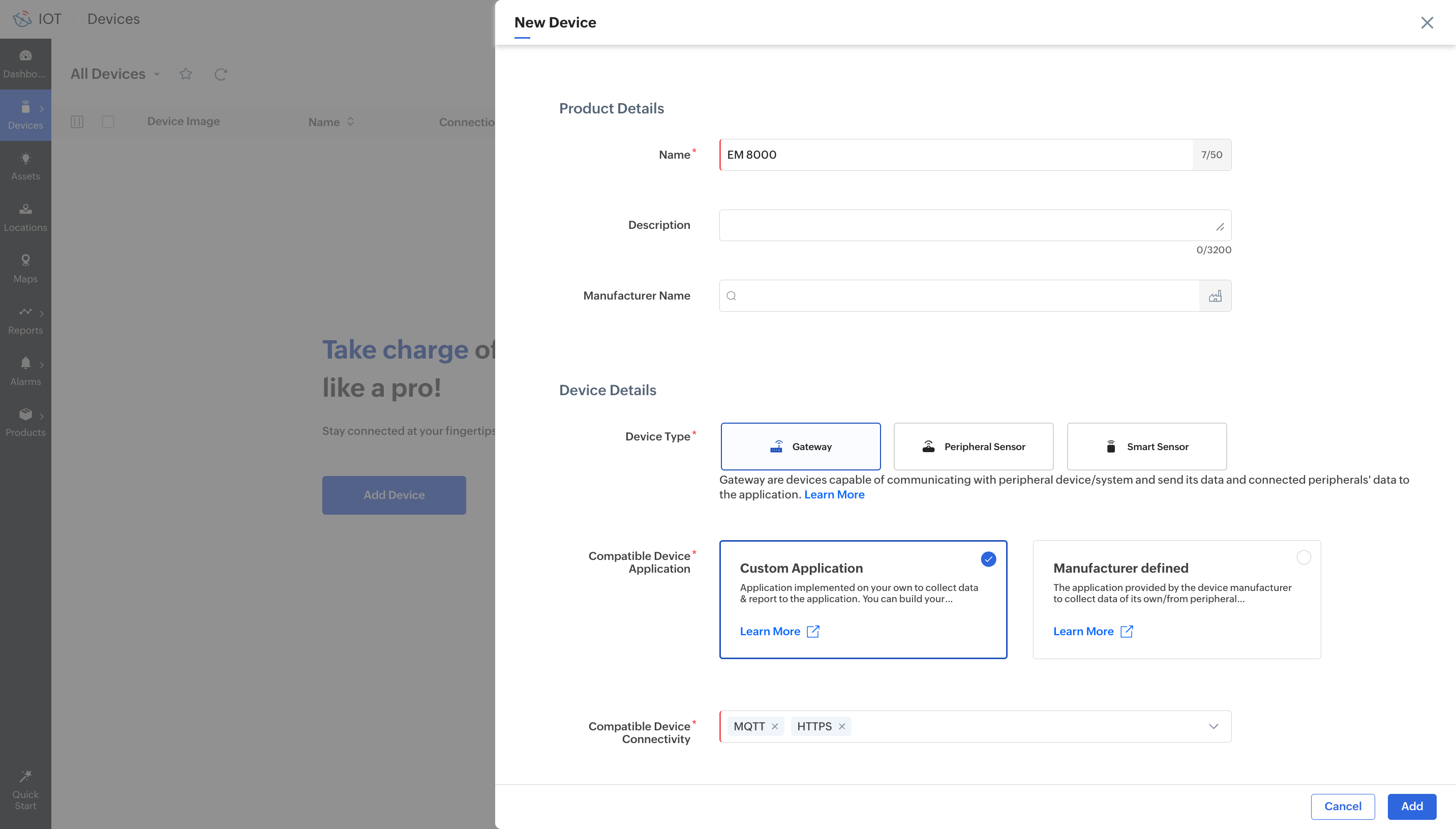Expand the Compatible Device Connectivity dropdown arrow

coord(1213,726)
